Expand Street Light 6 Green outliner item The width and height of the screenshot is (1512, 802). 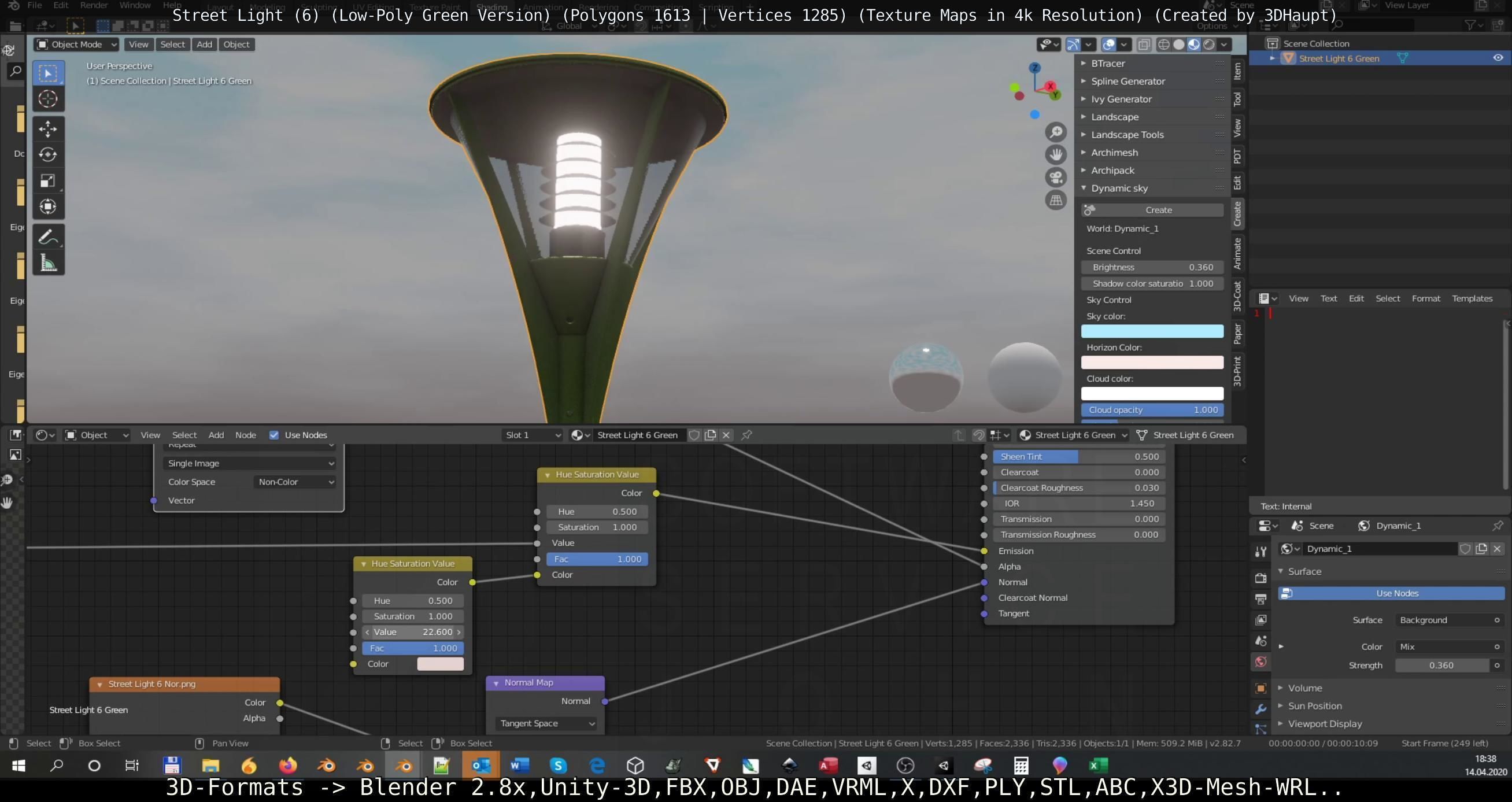coord(1272,58)
